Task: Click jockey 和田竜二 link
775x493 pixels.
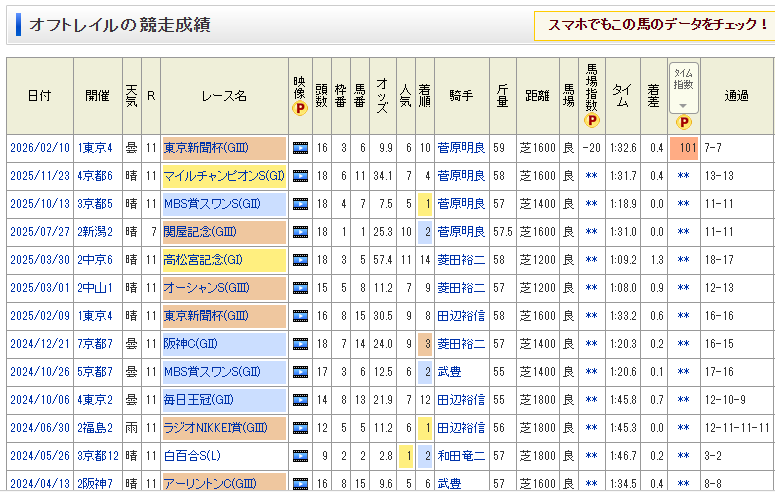Action: pyautogui.click(x=461, y=456)
